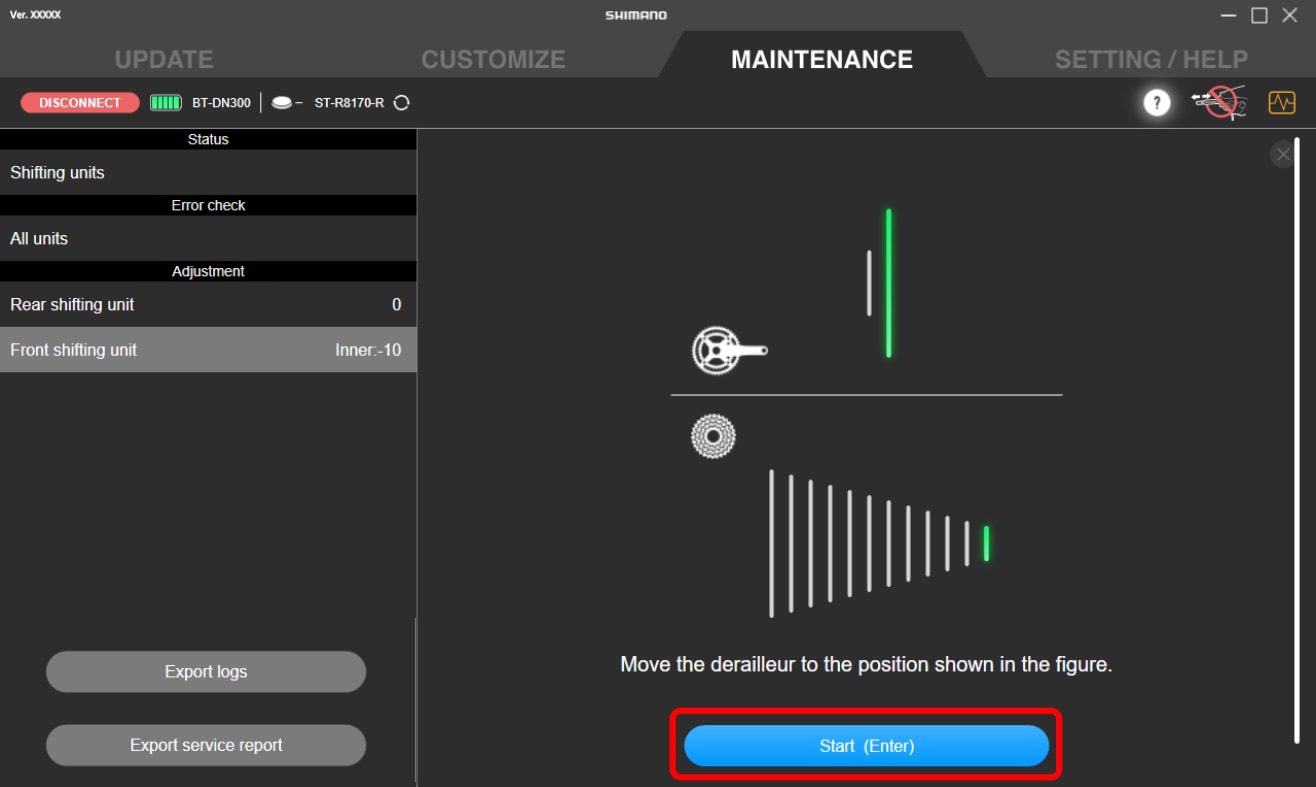Close the derailleur adjustment panel
This screenshot has height=787, width=1316.
(1282, 154)
